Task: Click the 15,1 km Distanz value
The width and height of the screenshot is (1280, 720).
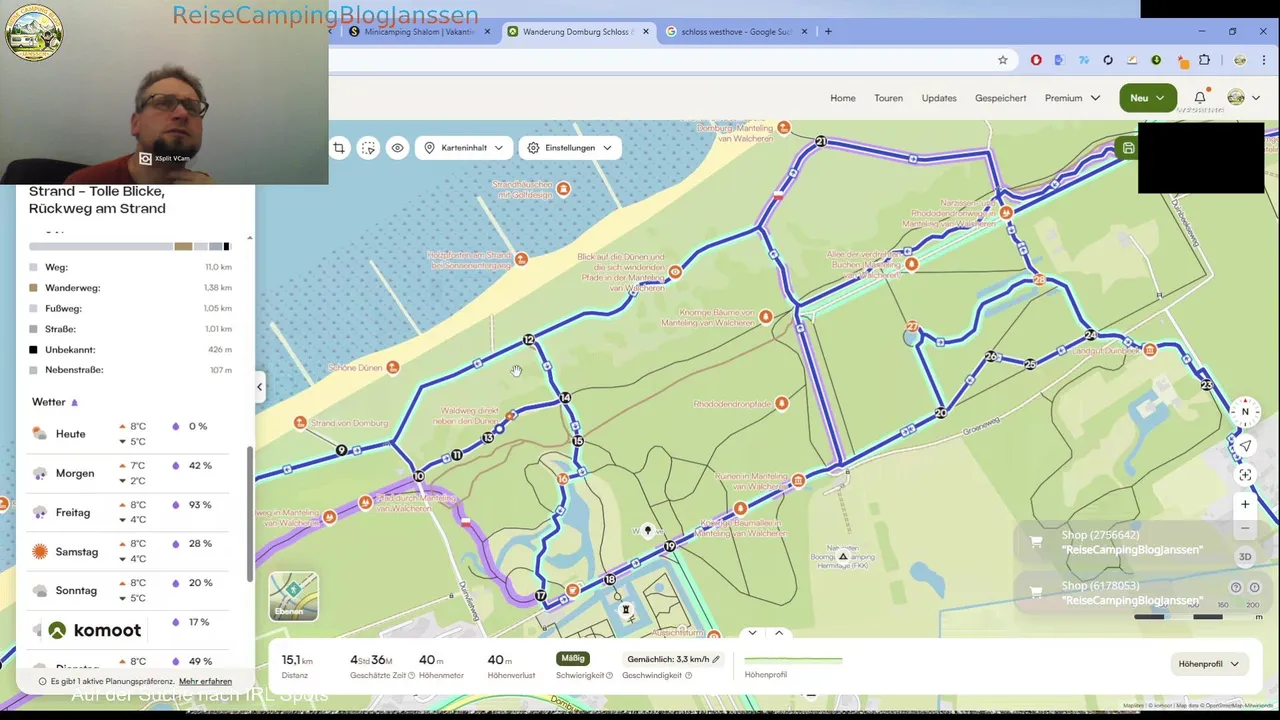Action: coord(297,660)
